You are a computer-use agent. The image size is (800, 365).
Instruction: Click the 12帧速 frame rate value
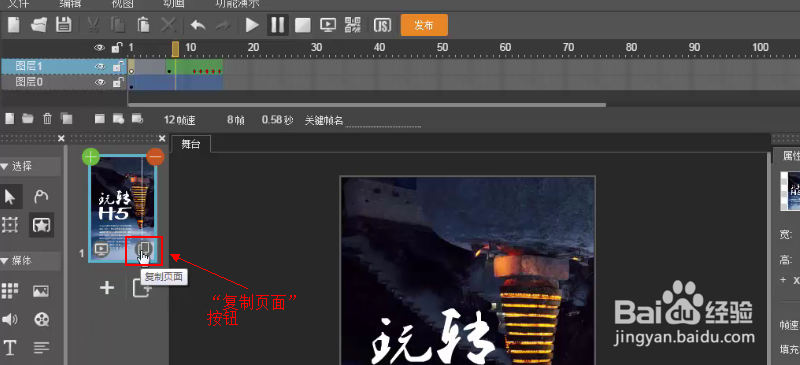[x=180, y=120]
